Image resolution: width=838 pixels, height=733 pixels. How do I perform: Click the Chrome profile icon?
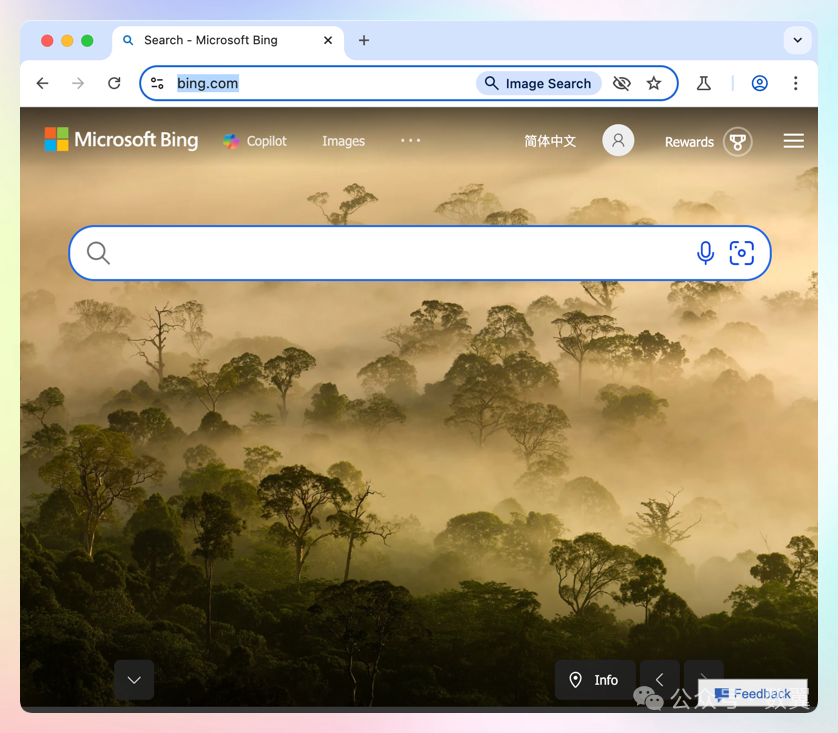coord(760,84)
